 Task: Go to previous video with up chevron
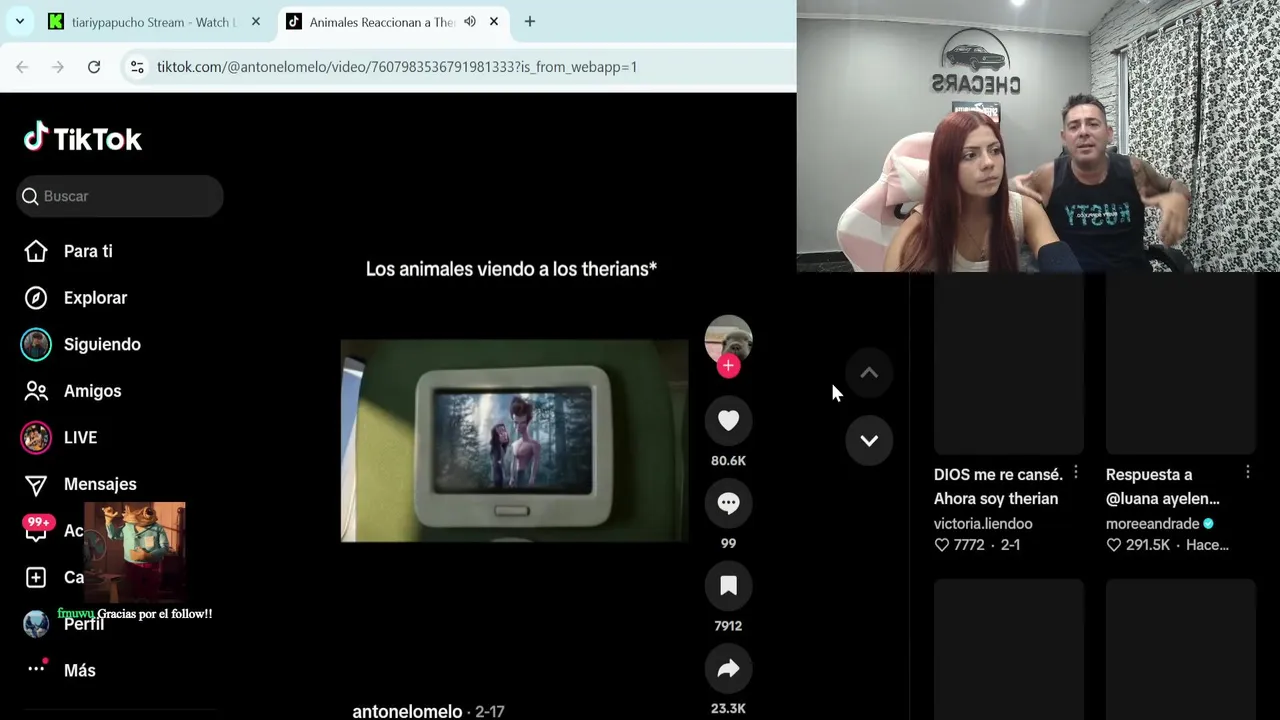click(x=869, y=373)
